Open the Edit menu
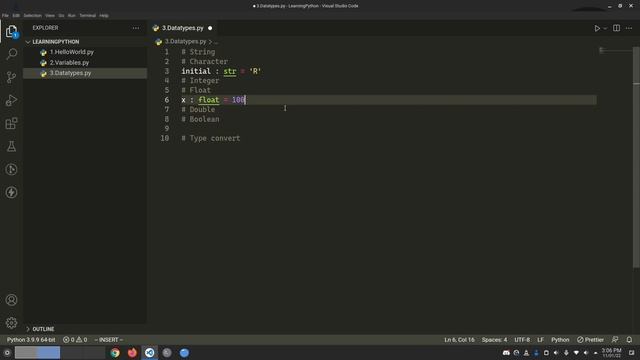 16,16
